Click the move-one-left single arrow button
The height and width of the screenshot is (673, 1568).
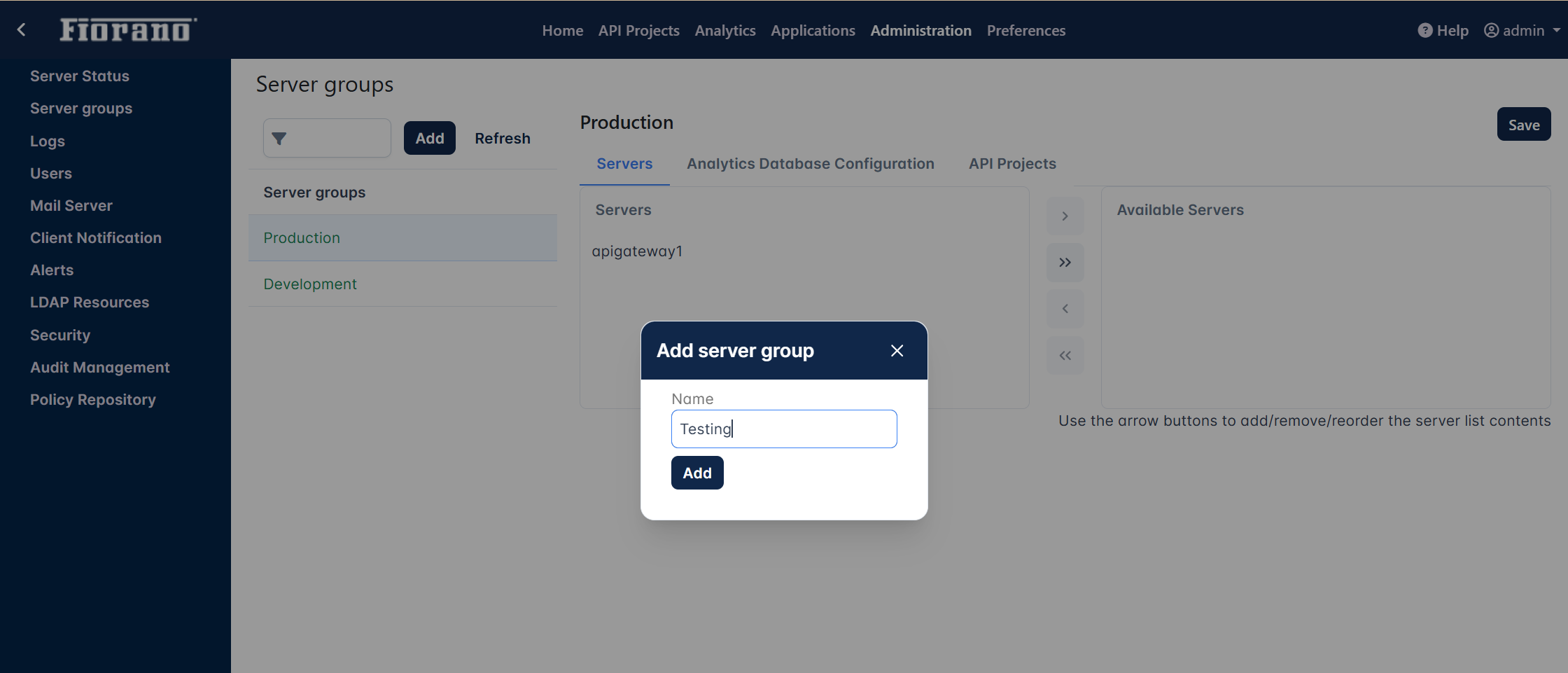tap(1065, 309)
